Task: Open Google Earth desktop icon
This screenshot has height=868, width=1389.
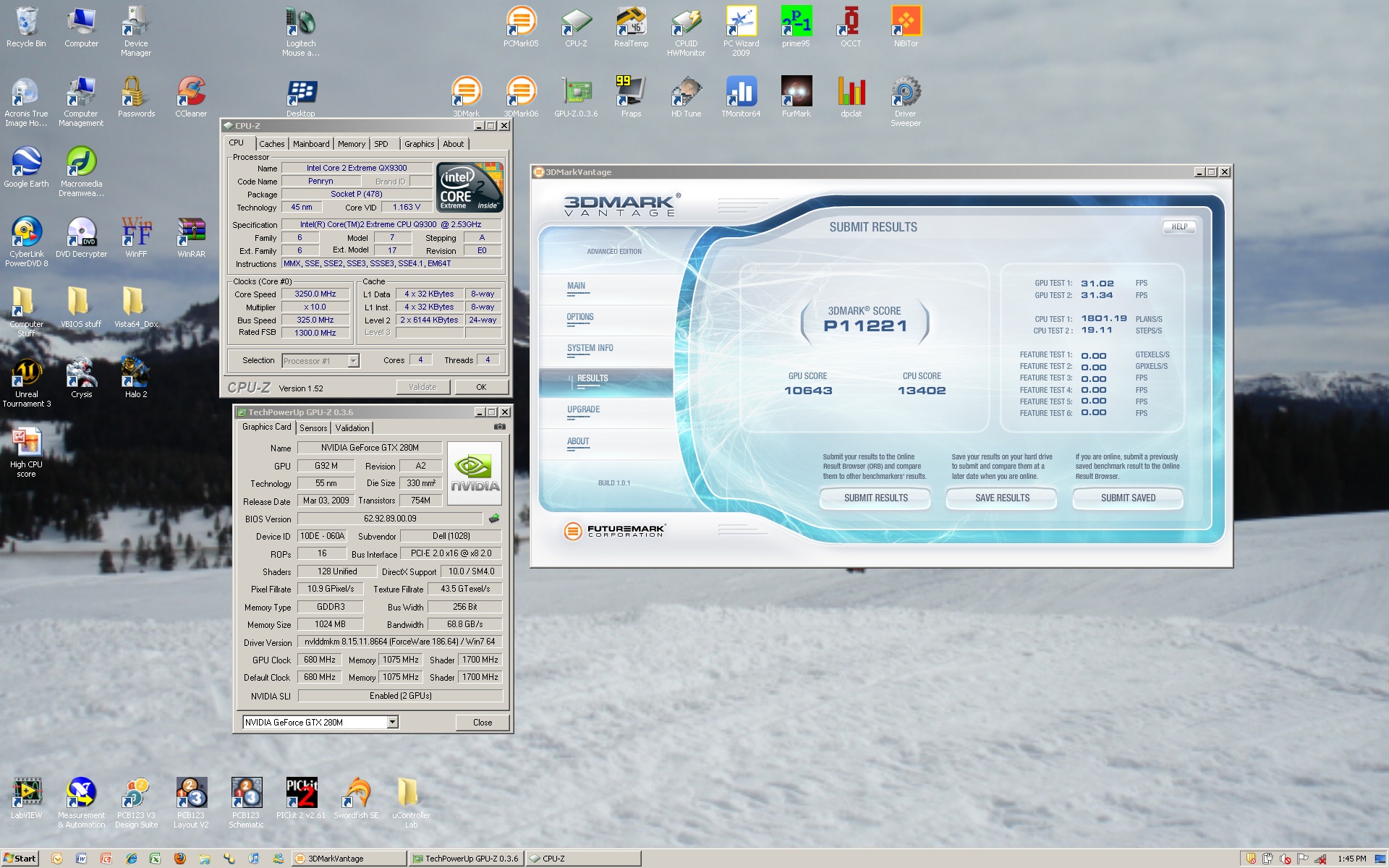Action: [26, 167]
